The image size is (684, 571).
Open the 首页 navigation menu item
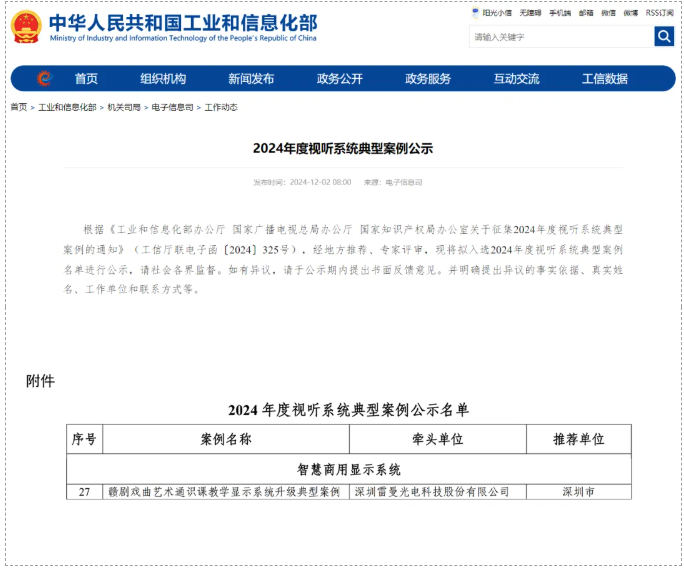tap(86, 79)
